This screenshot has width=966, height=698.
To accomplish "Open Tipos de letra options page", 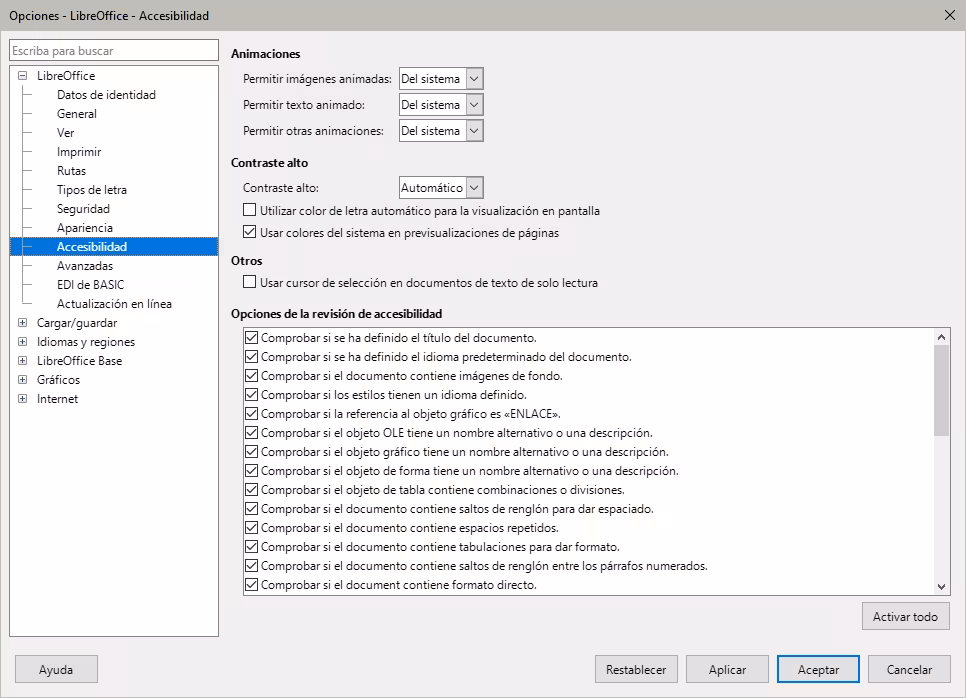I will click(x=92, y=190).
